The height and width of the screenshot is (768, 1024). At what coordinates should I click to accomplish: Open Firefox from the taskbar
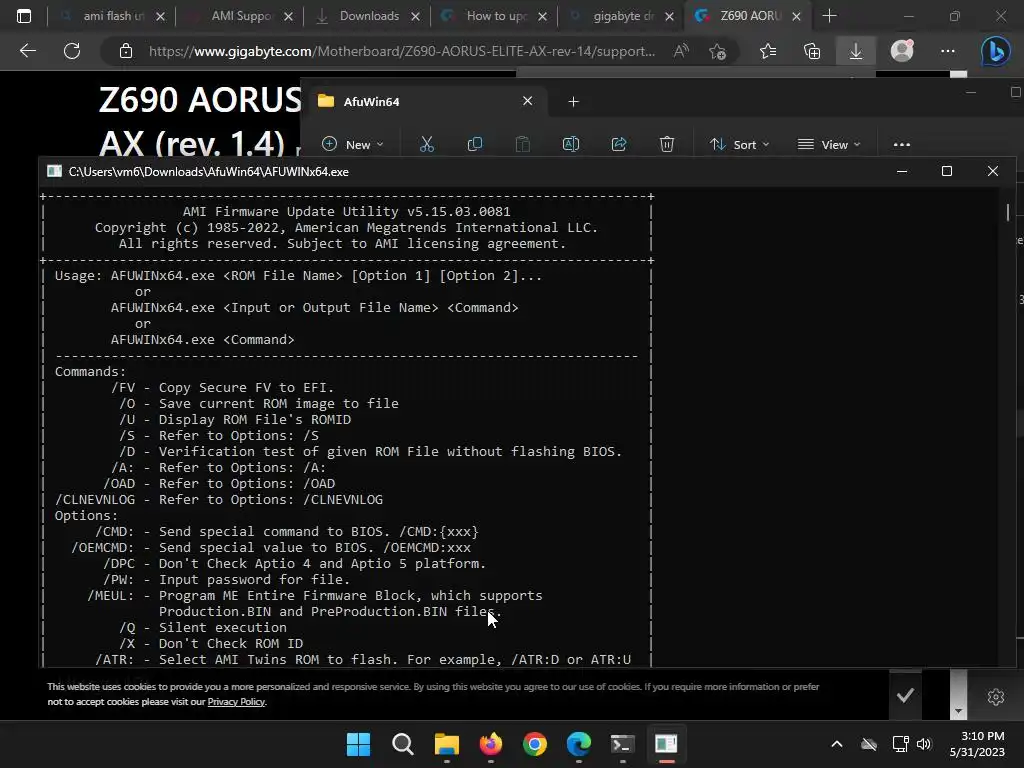click(x=490, y=744)
